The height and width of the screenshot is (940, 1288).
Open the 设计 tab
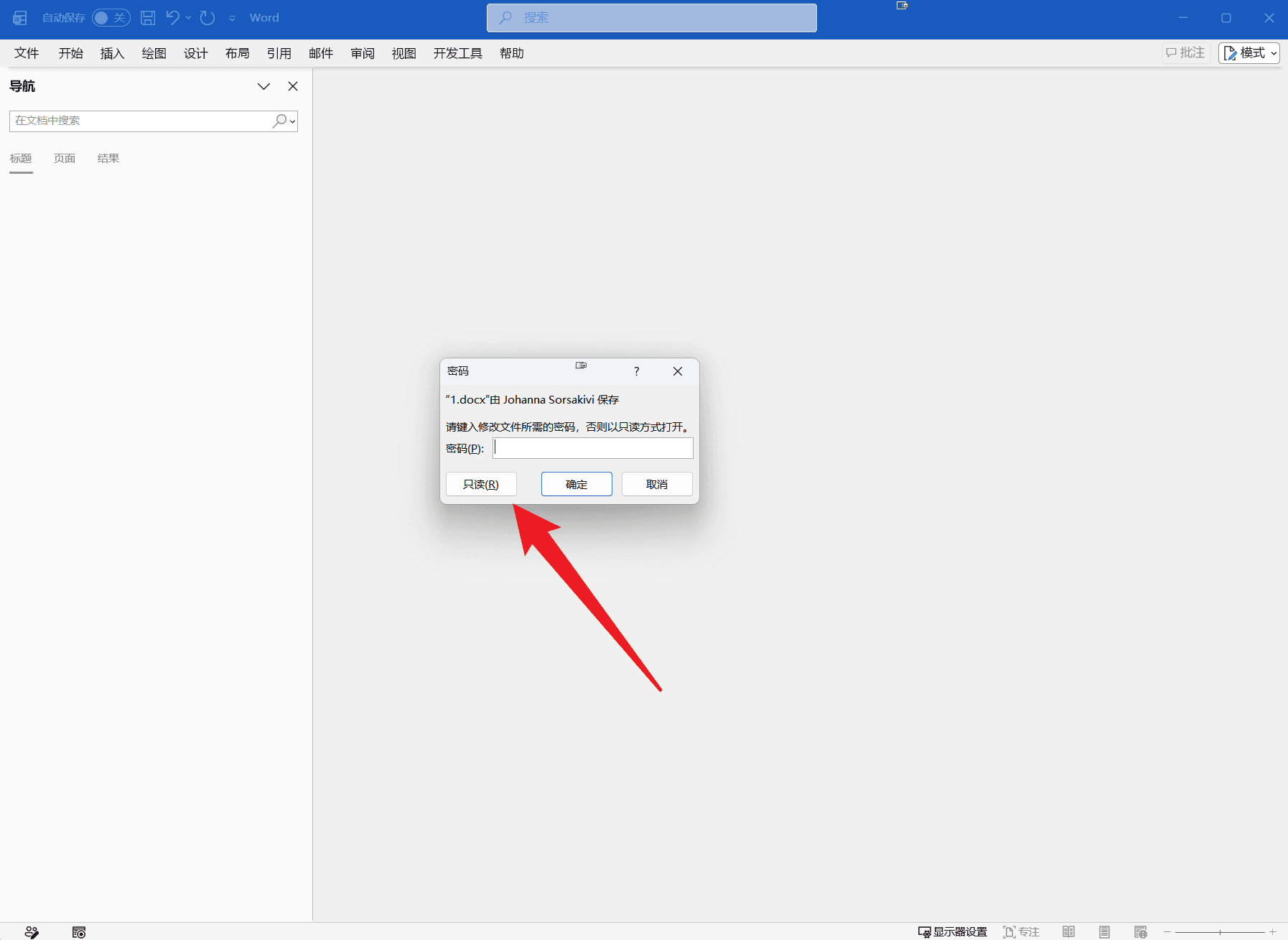[195, 53]
